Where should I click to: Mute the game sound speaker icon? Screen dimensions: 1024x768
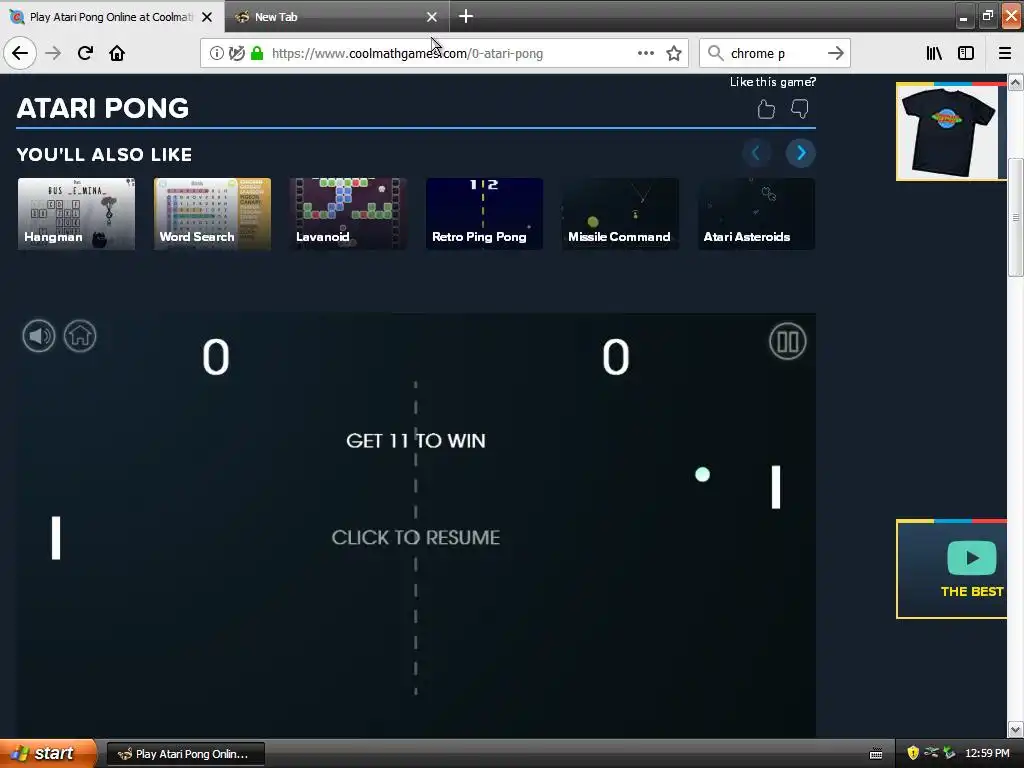click(x=39, y=336)
